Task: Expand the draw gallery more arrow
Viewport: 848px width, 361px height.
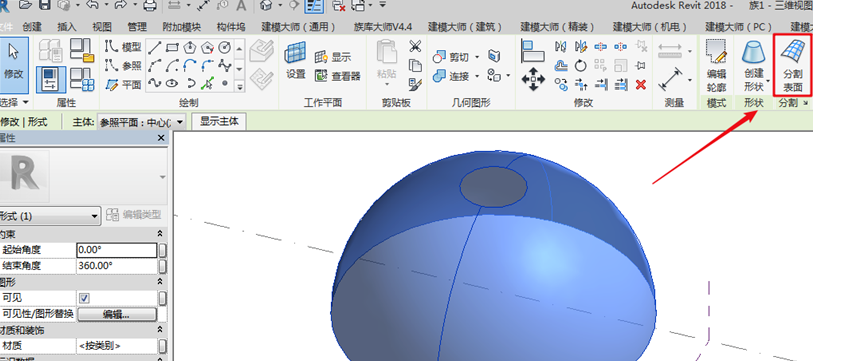Action: point(240,86)
